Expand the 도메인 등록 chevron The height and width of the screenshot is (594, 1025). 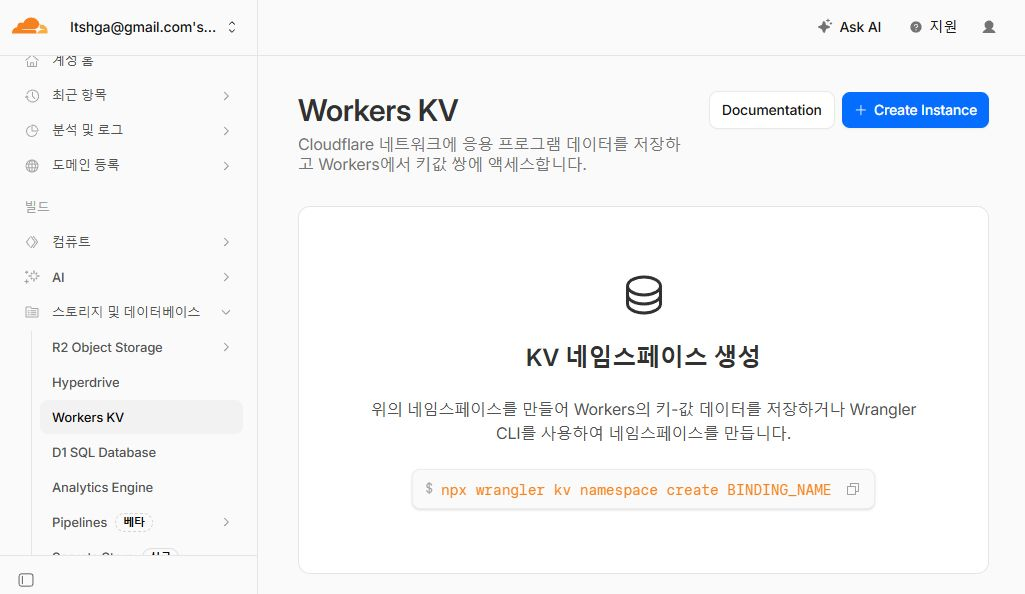point(226,165)
